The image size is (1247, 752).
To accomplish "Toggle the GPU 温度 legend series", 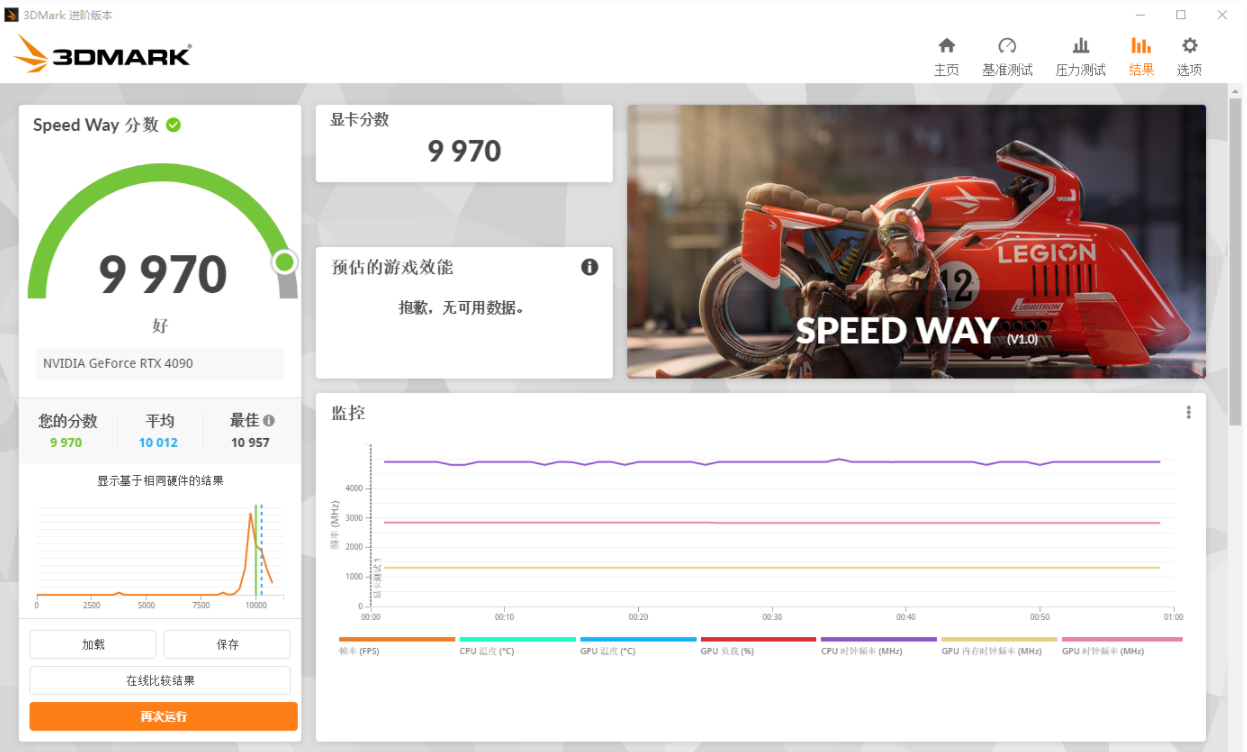I will pos(638,645).
